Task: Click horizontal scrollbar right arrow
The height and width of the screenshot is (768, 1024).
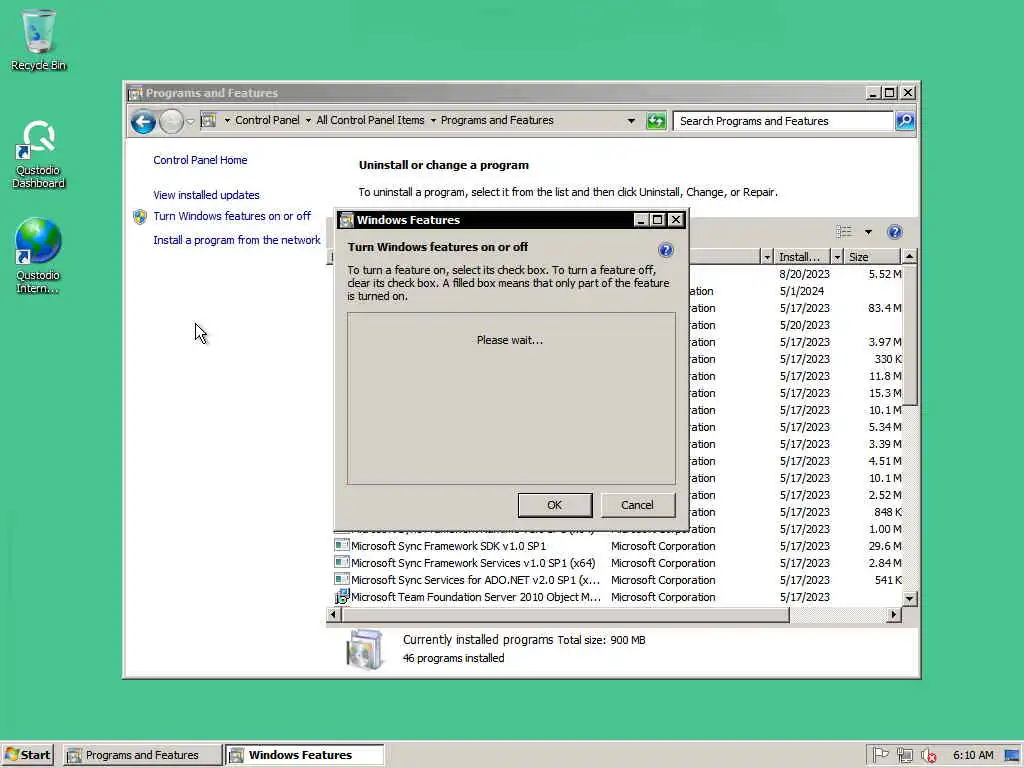Action: click(894, 615)
